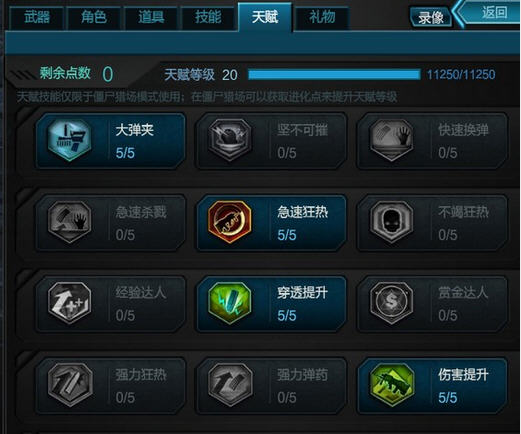This screenshot has height=434, width=521.
Task: Click the 强力弹药 talent icon
Action: 230,385
